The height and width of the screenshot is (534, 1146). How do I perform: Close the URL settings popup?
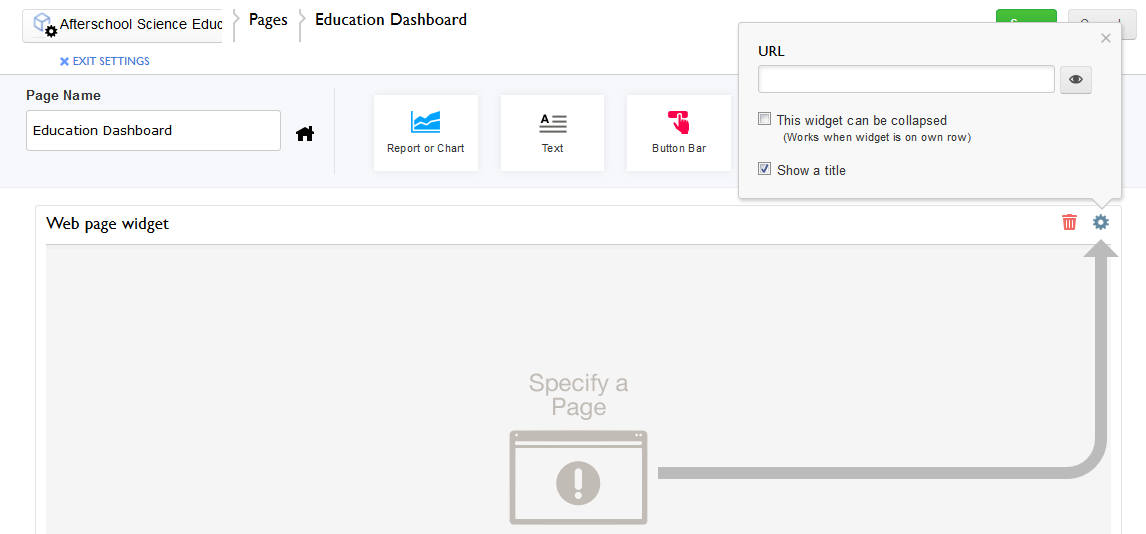(1106, 39)
